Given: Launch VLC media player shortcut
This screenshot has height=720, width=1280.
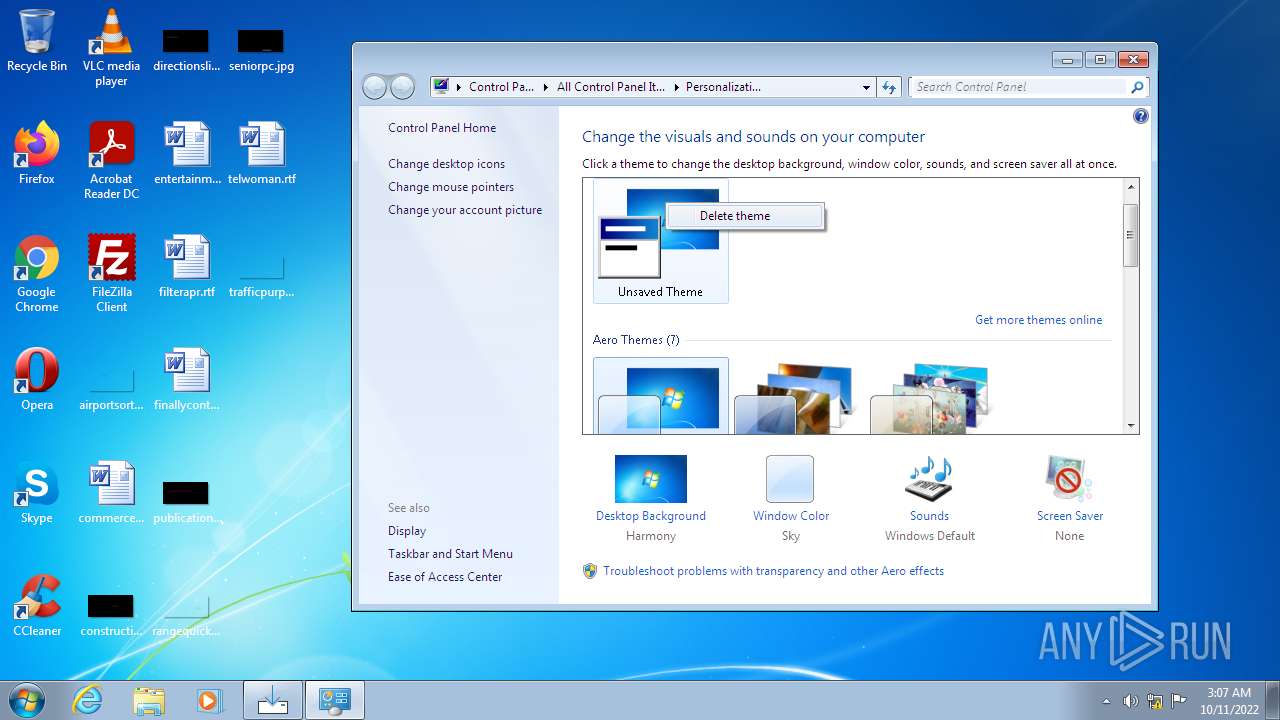Looking at the screenshot, I should (x=111, y=47).
